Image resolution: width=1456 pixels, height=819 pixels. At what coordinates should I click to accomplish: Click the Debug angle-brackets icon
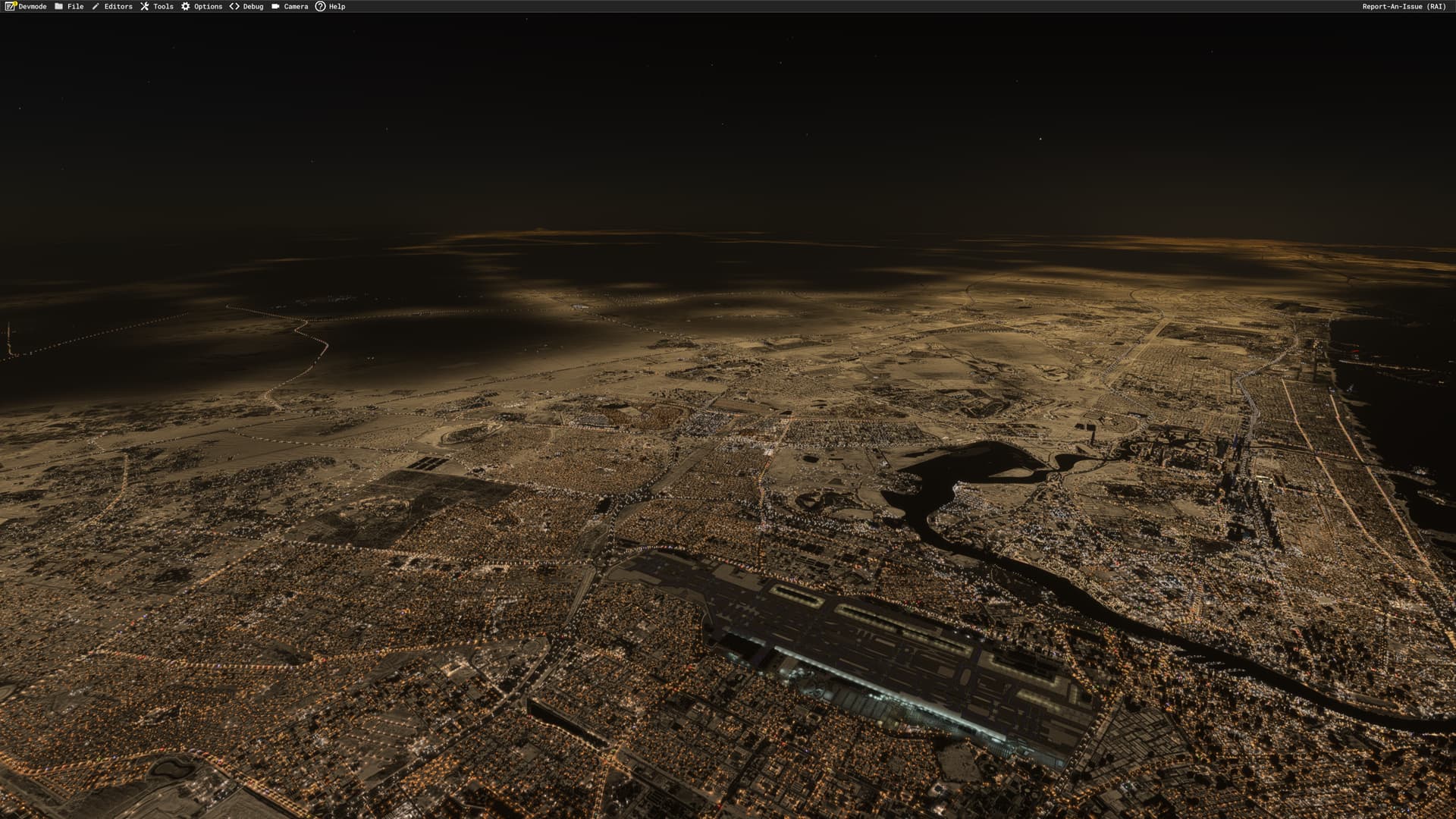(x=234, y=6)
